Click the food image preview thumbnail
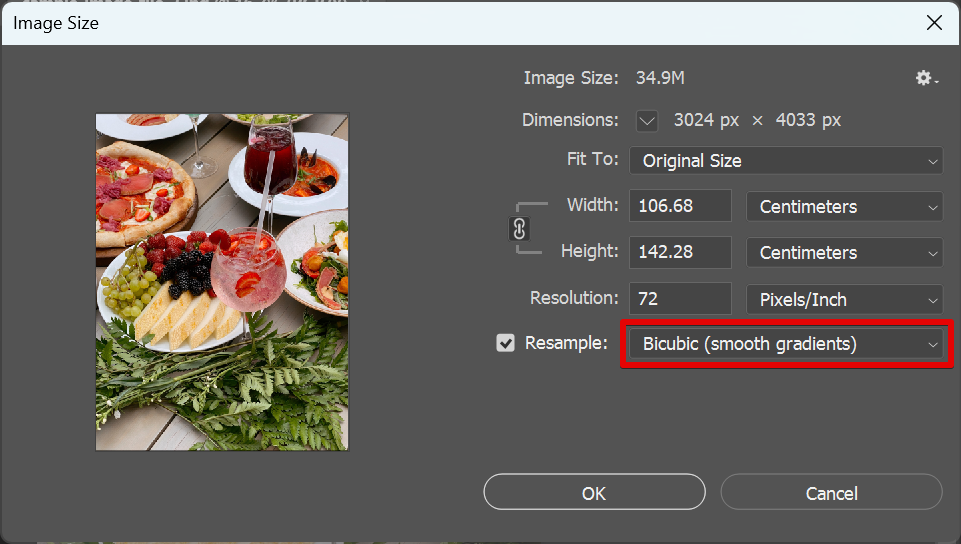The width and height of the screenshot is (961, 544). (x=222, y=281)
